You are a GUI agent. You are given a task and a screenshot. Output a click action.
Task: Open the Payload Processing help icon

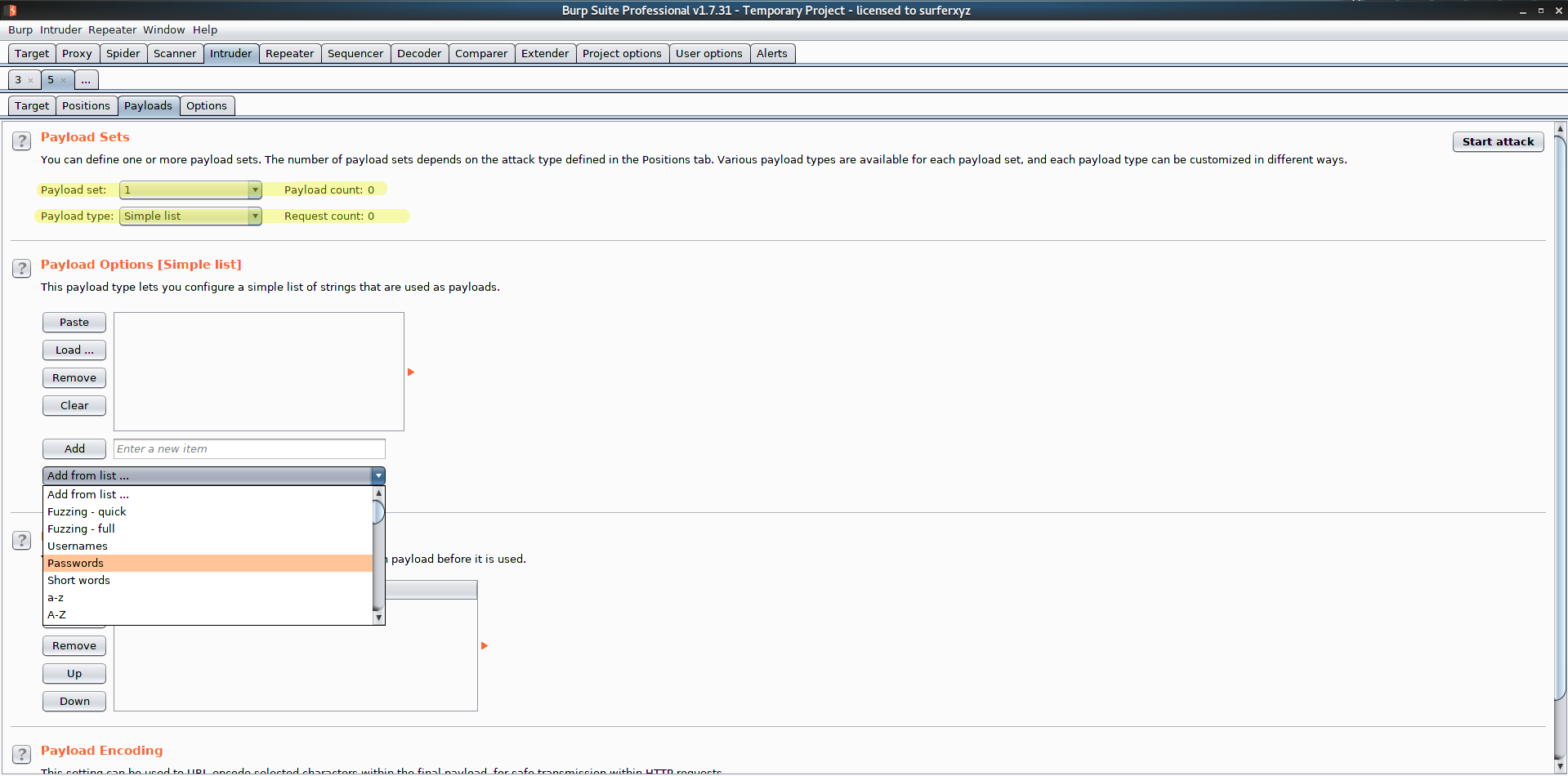[x=22, y=540]
